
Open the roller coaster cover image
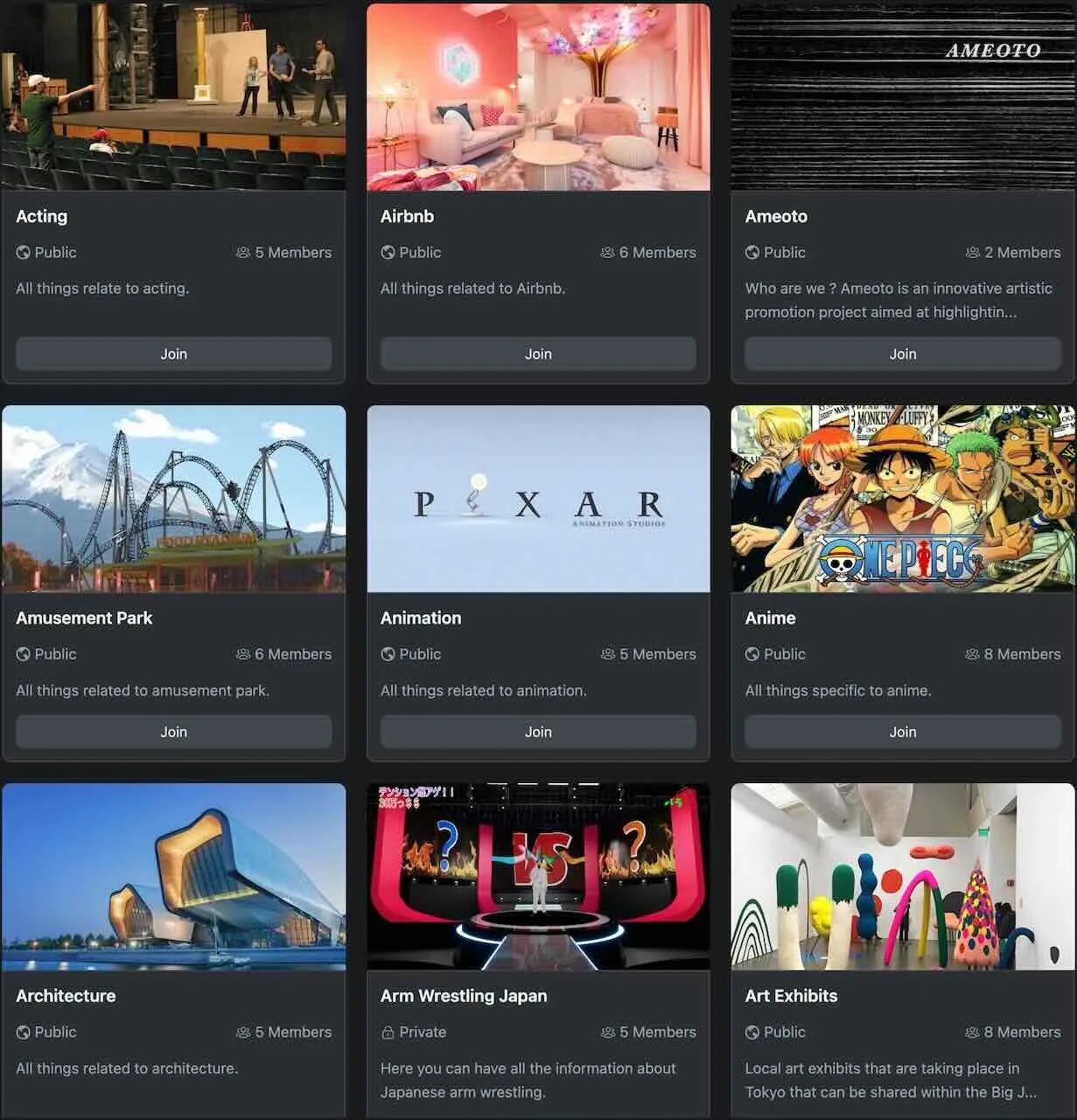[x=173, y=499]
